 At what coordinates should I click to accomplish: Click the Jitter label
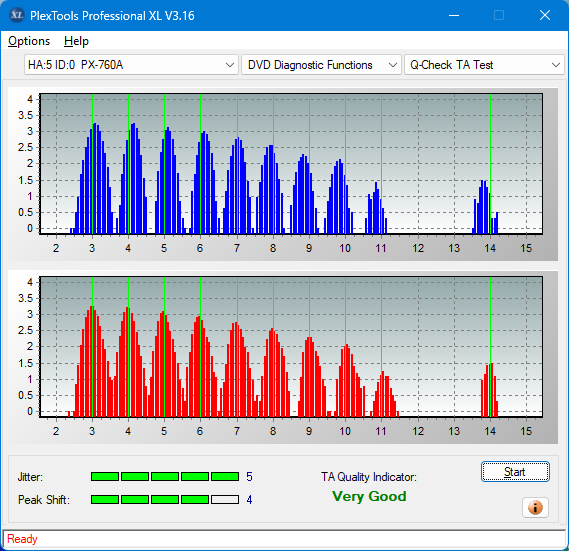[x=30, y=477]
